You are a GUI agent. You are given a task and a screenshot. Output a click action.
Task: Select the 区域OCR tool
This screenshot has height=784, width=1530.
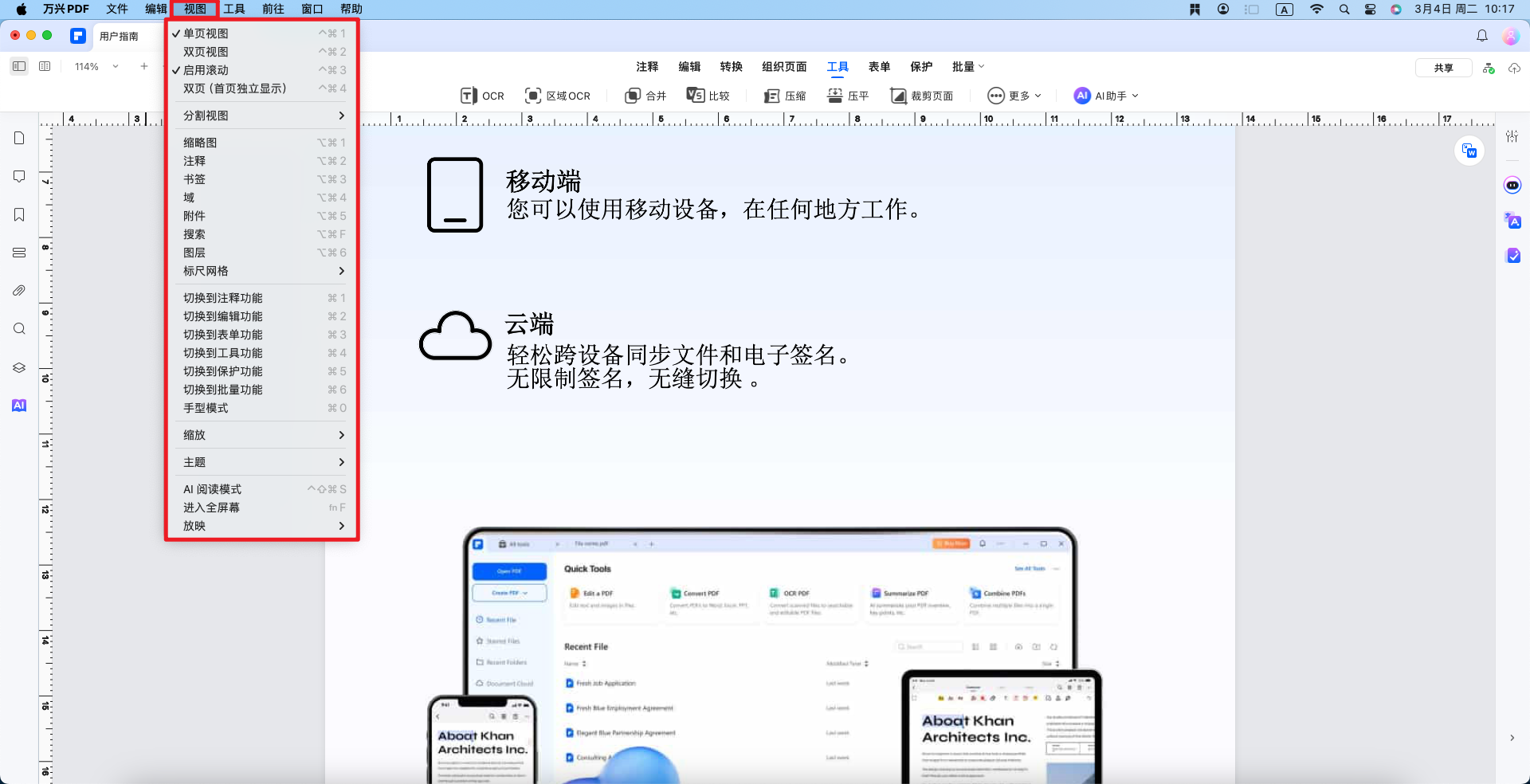pyautogui.click(x=558, y=96)
